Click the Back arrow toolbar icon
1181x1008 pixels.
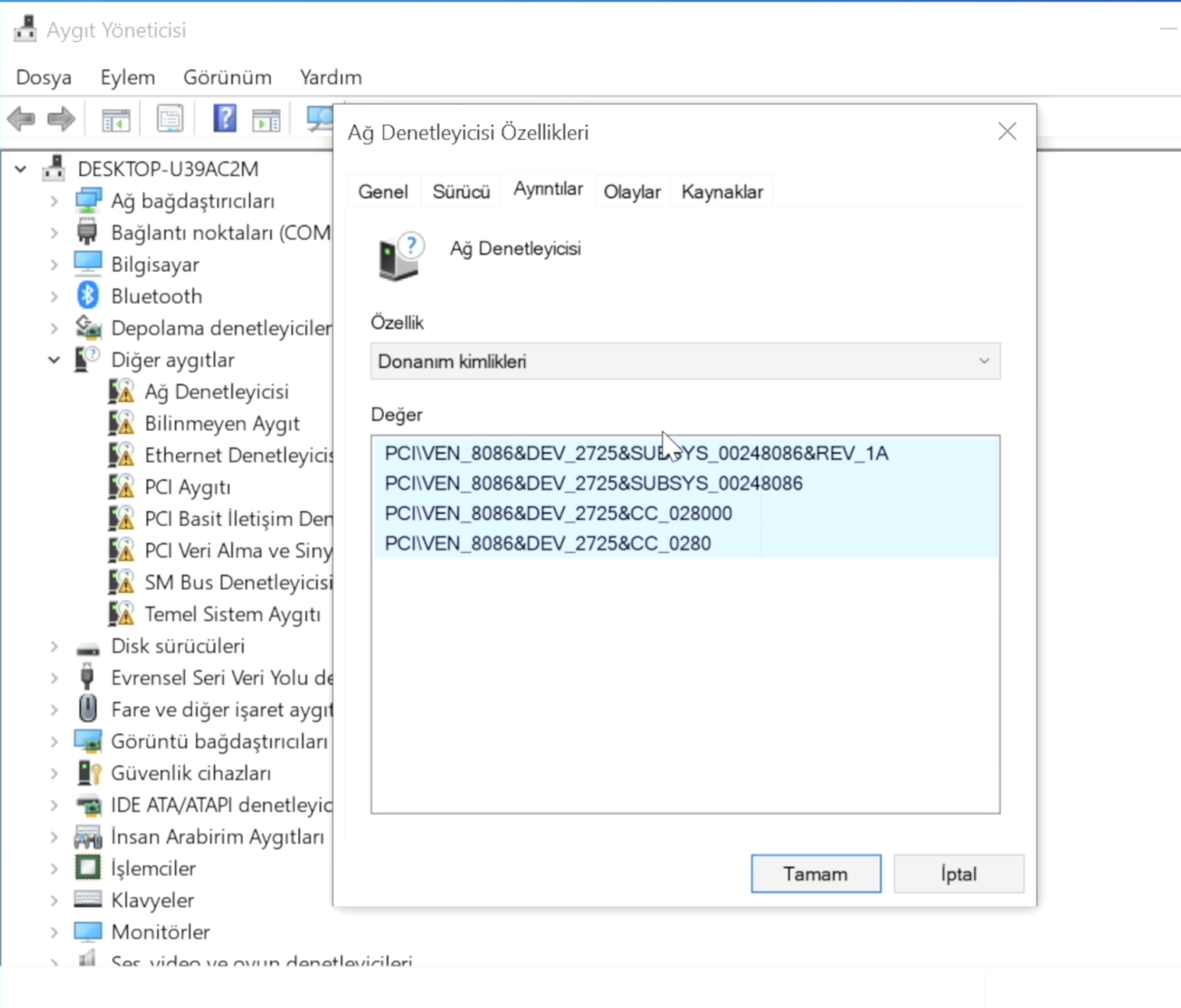coord(22,119)
